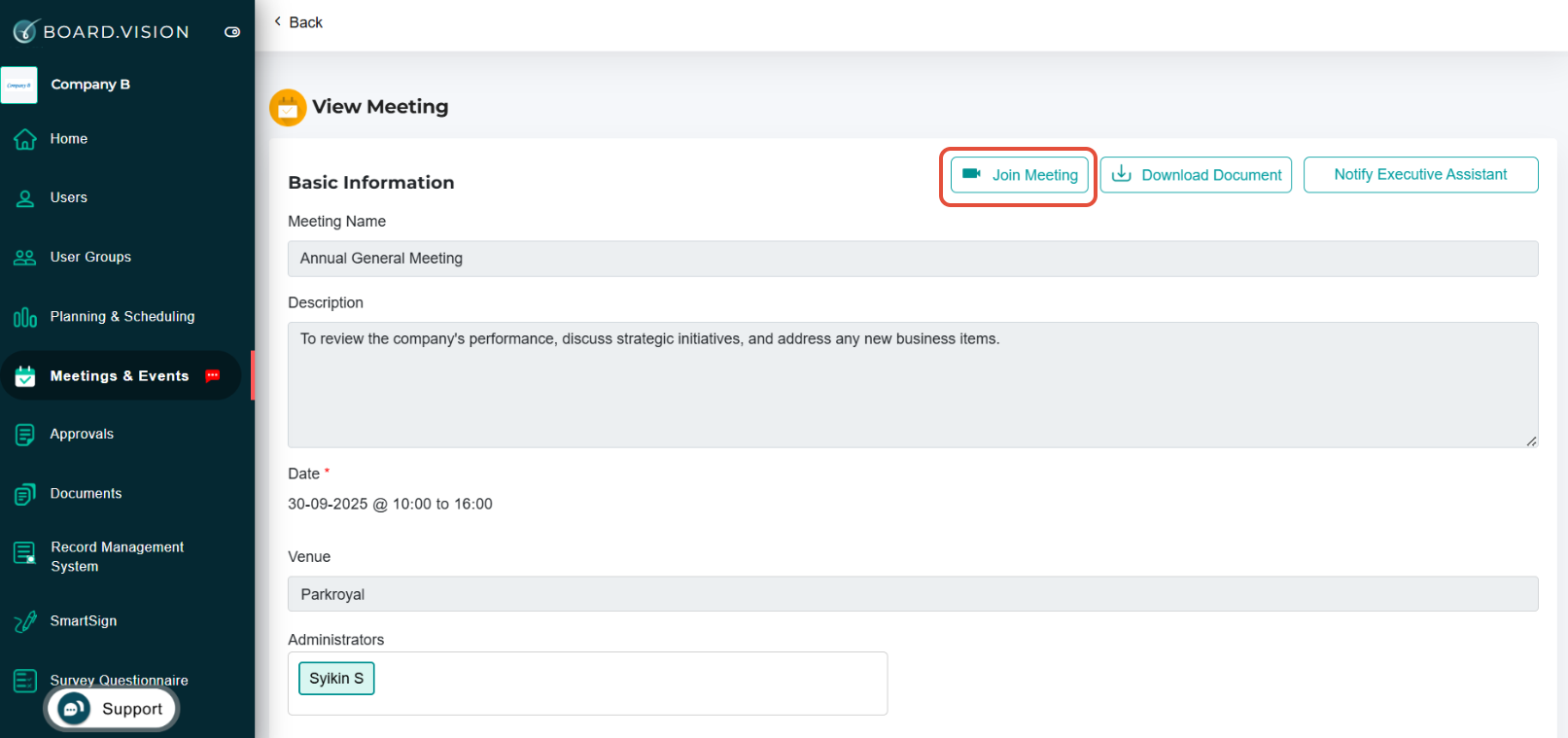Click the Approvals document icon
The height and width of the screenshot is (738, 1568).
point(25,435)
